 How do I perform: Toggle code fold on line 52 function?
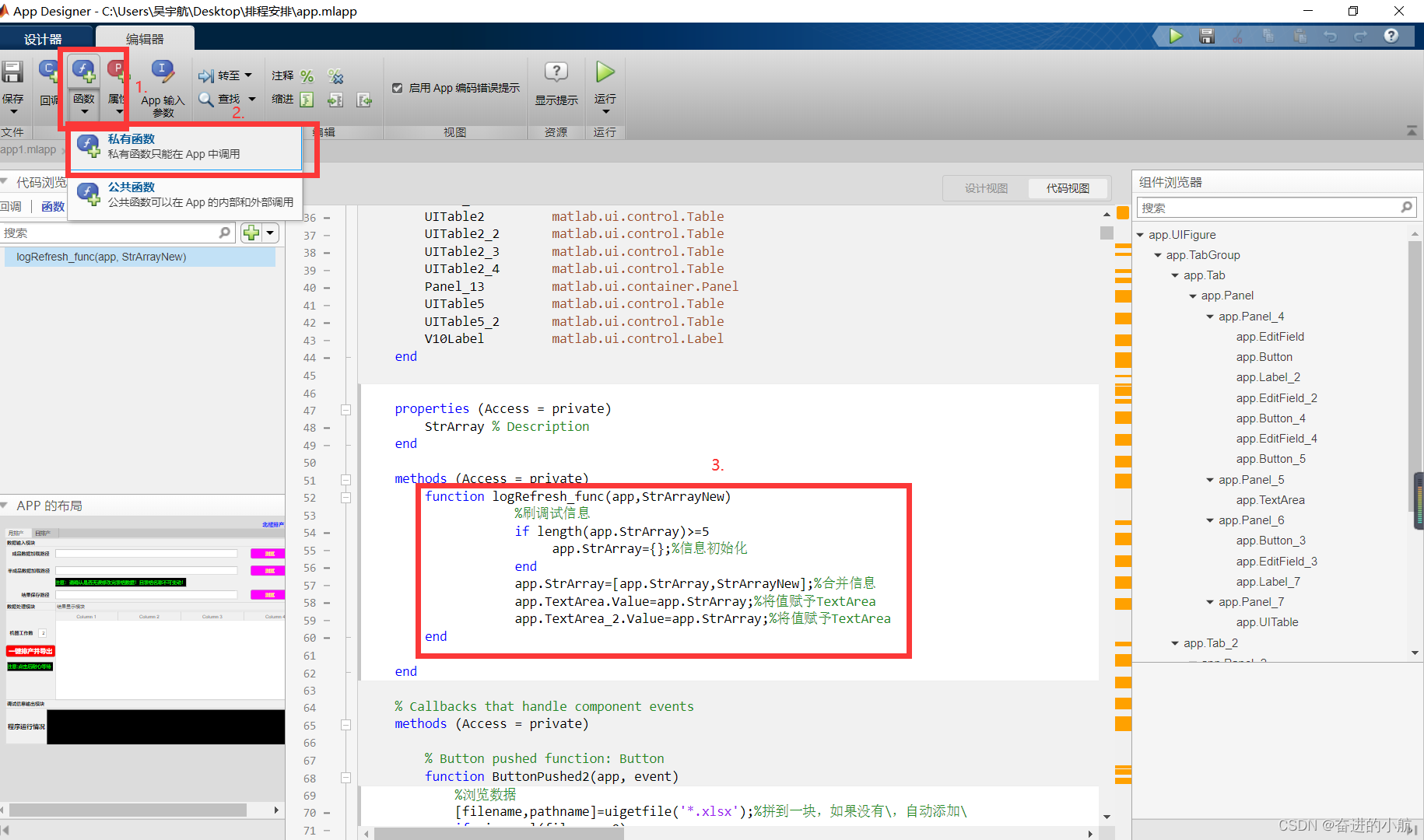pos(346,498)
